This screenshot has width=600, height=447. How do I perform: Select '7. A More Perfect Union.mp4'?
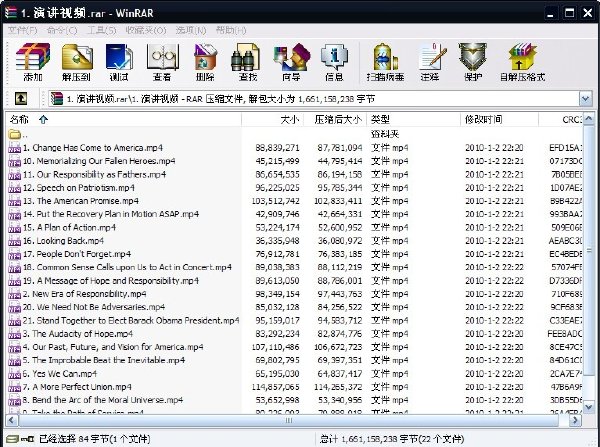click(x=77, y=387)
